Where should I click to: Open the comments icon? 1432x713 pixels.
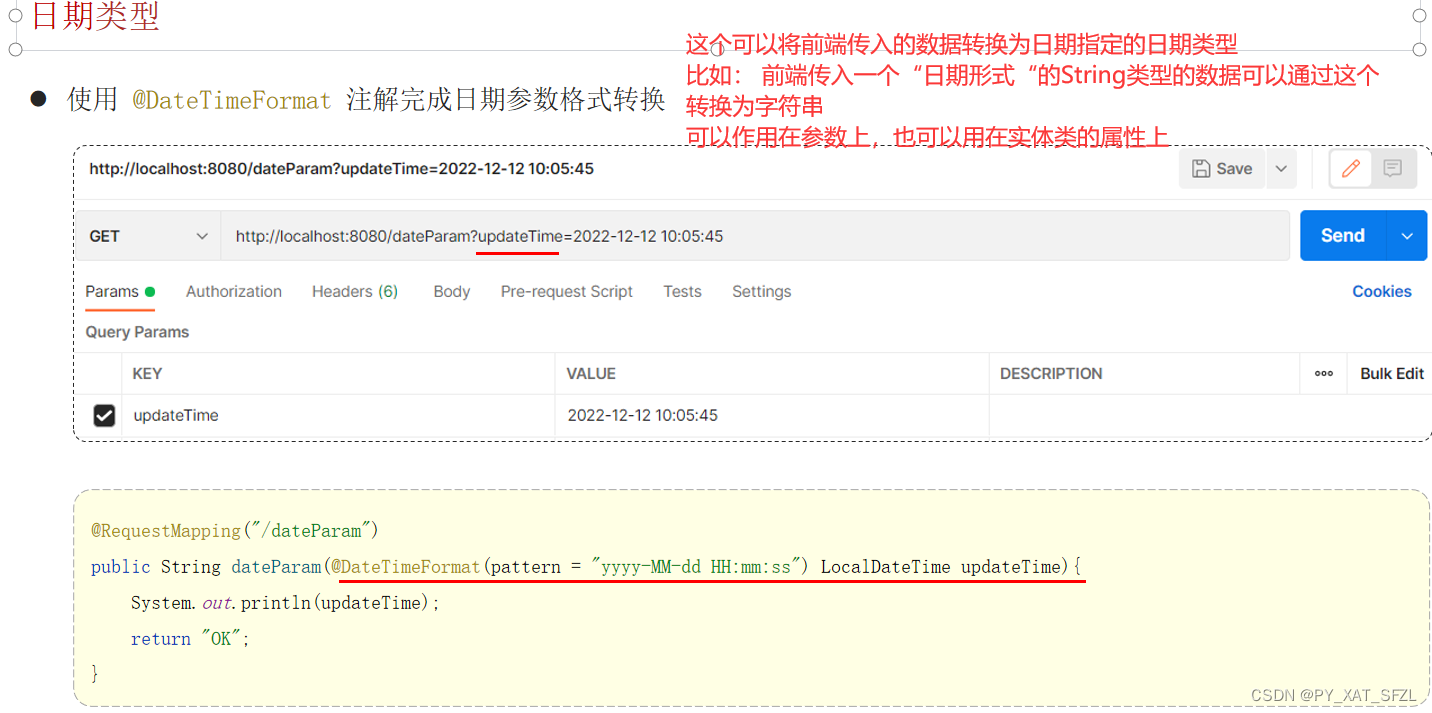click(1392, 169)
